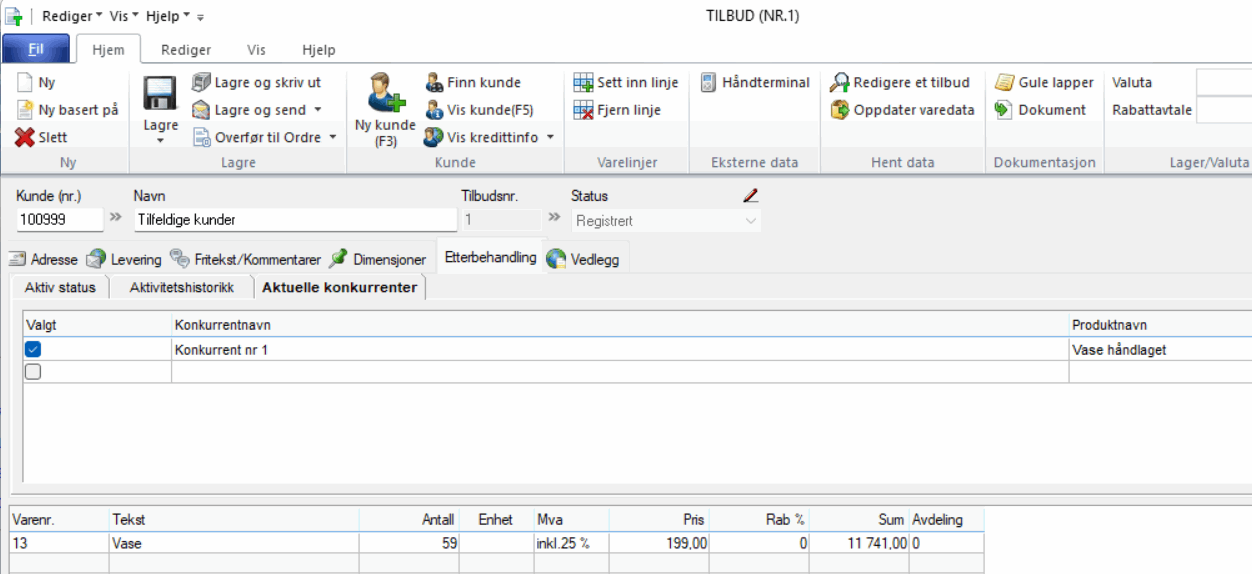Click Oppdater varedata icon
The image size is (1252, 574).
coord(840,110)
